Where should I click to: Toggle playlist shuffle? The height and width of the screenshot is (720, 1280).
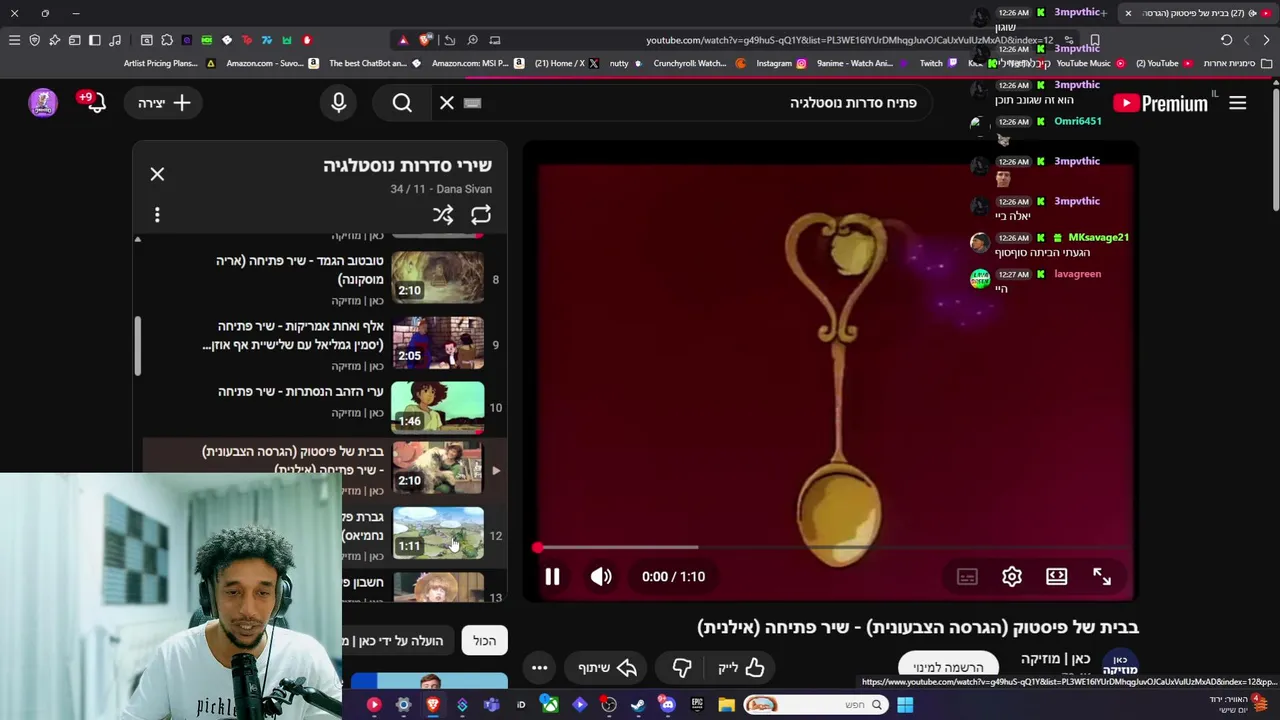tap(443, 215)
